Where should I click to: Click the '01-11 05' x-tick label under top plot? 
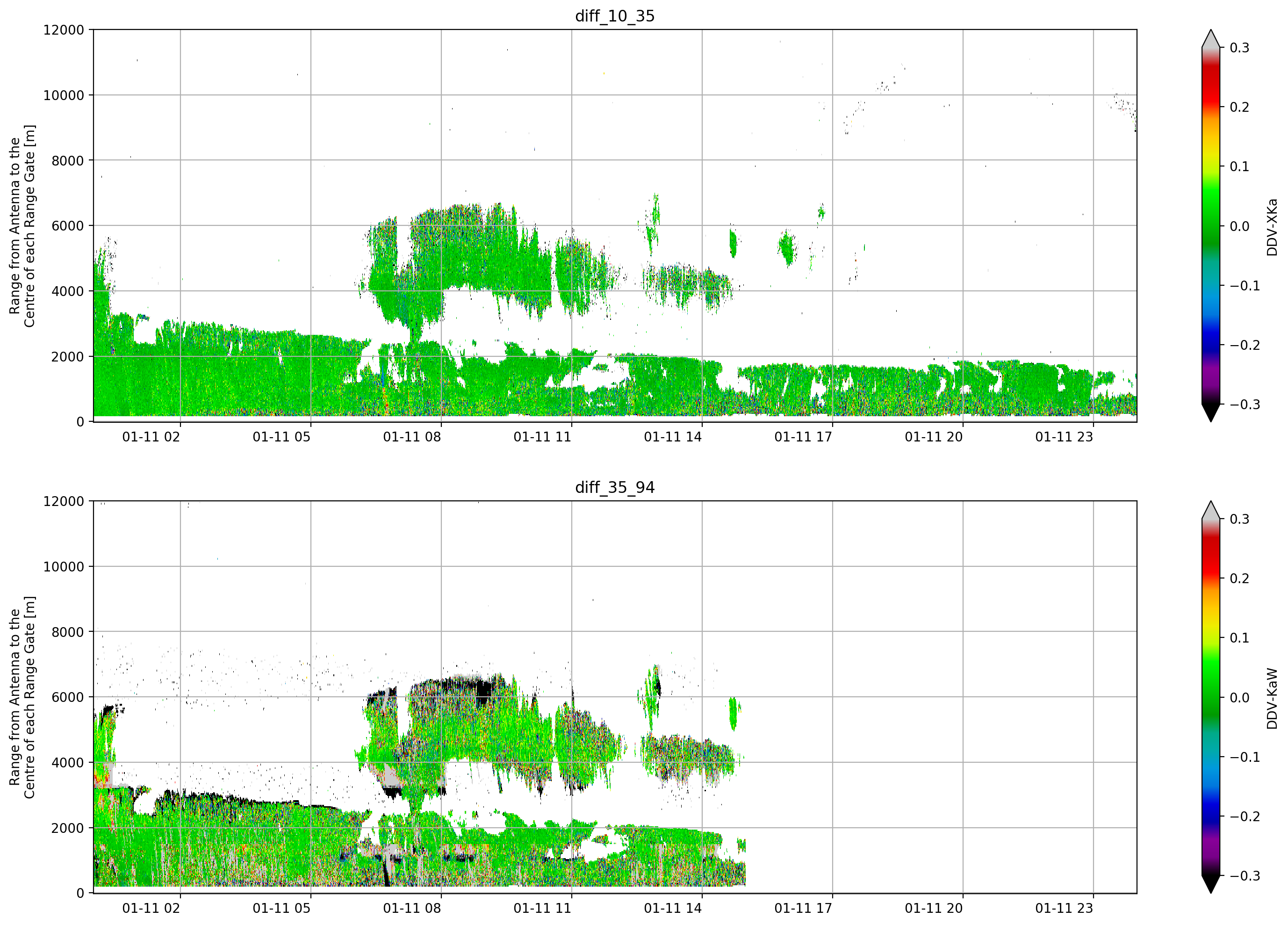coord(282,437)
